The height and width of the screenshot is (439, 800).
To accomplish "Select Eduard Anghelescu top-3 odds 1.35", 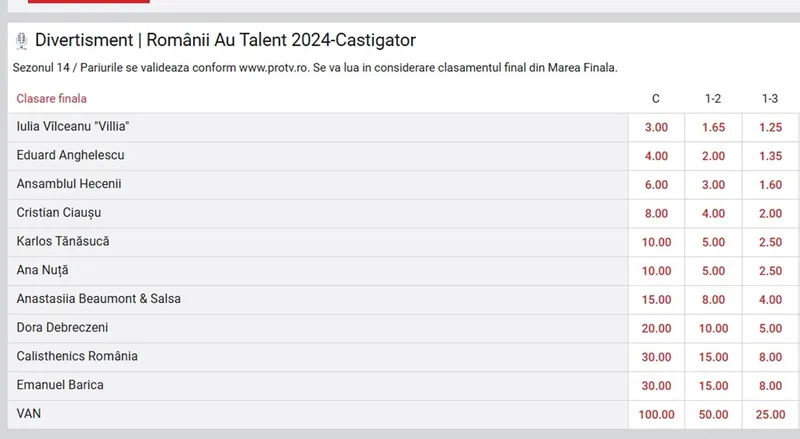I will point(770,156).
